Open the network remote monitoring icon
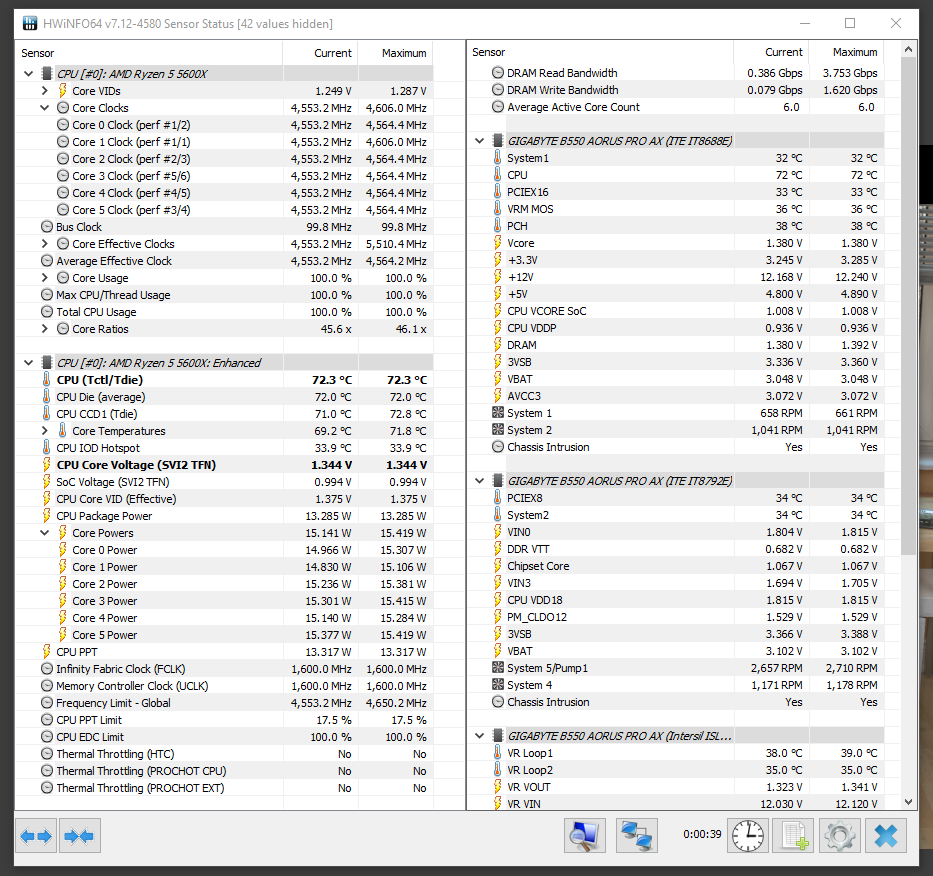 (x=636, y=836)
